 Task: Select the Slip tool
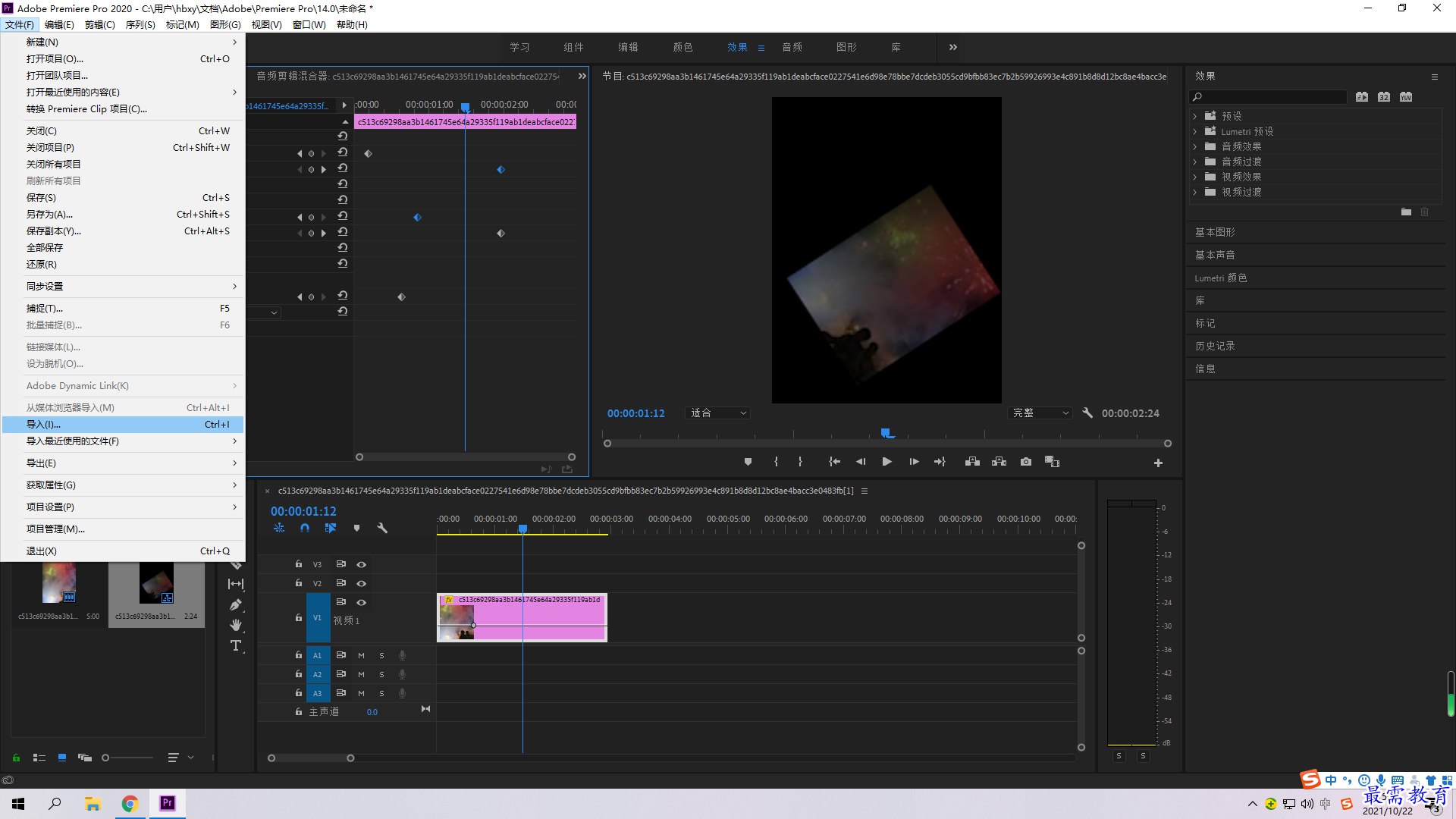236,584
